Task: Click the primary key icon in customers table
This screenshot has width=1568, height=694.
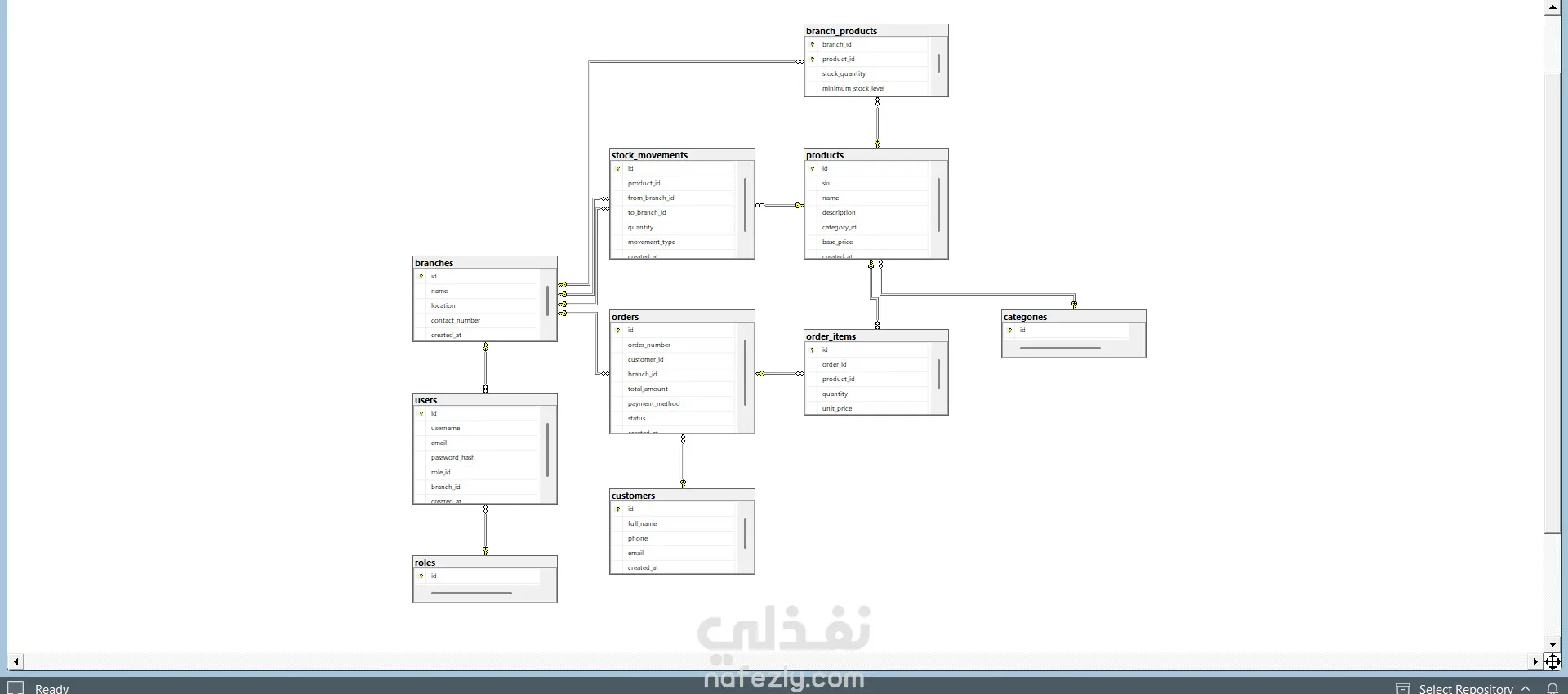Action: tap(618, 509)
